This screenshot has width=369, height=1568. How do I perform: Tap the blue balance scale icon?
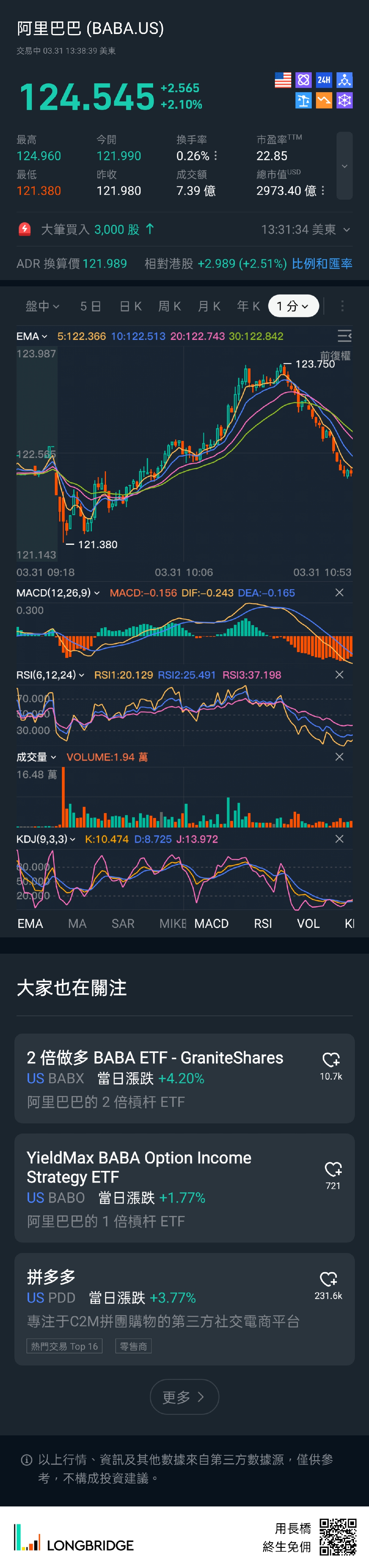(x=303, y=100)
